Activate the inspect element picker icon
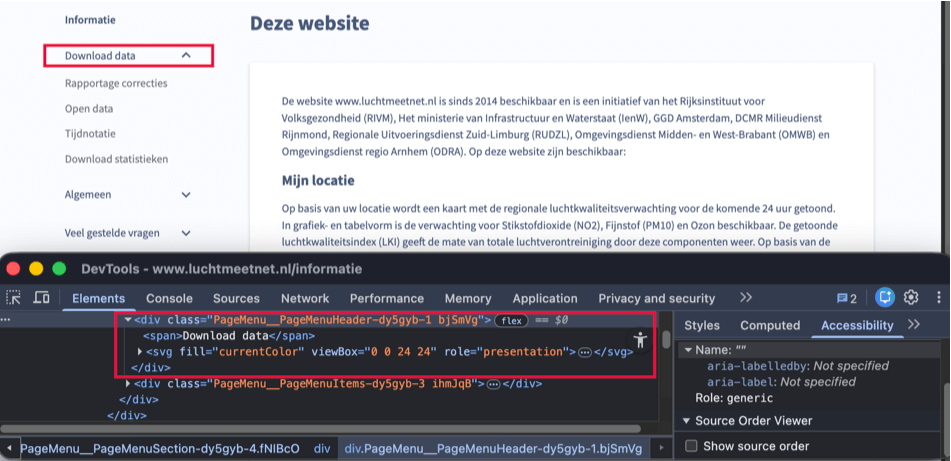Image resolution: width=951 pixels, height=461 pixels. point(14,298)
